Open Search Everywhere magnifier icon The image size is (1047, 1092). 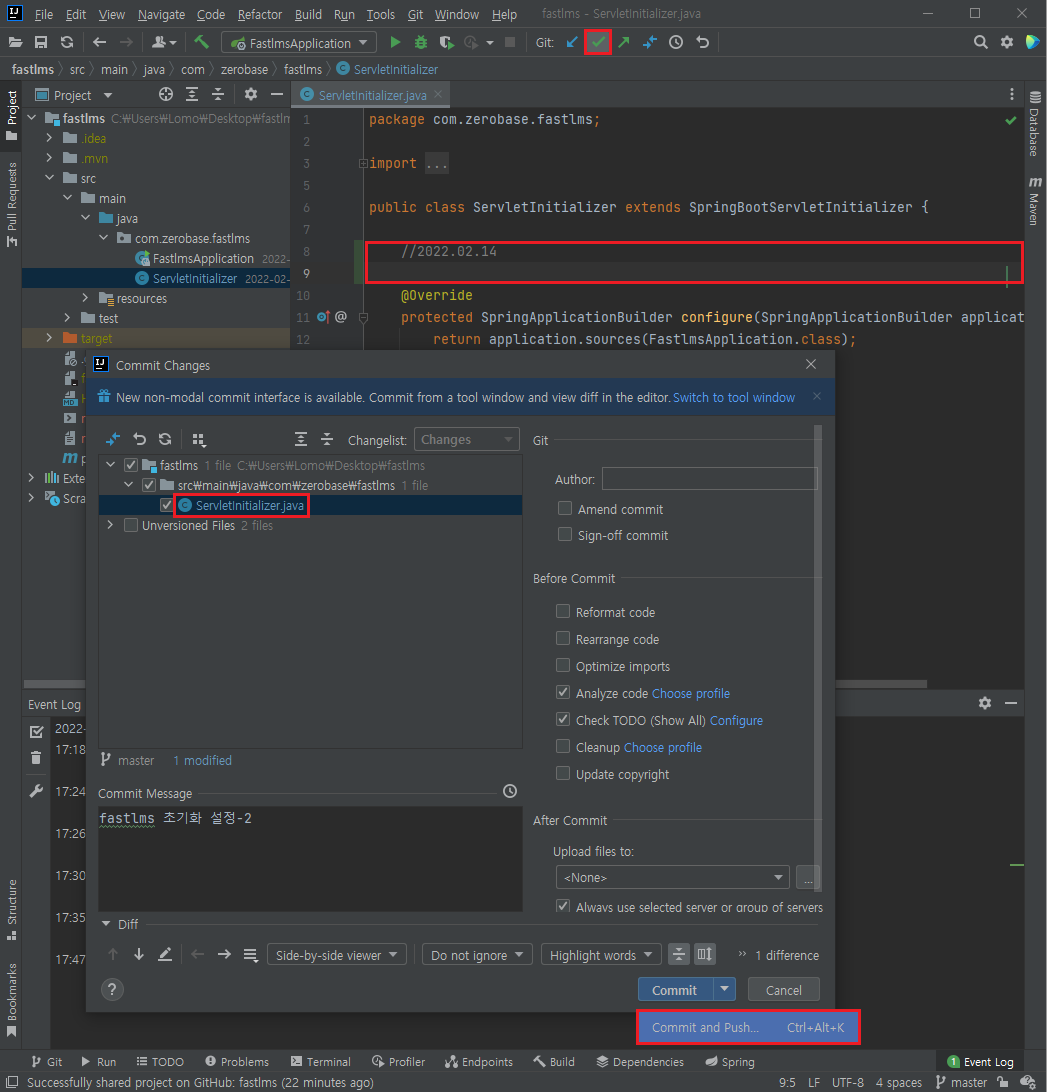point(980,42)
